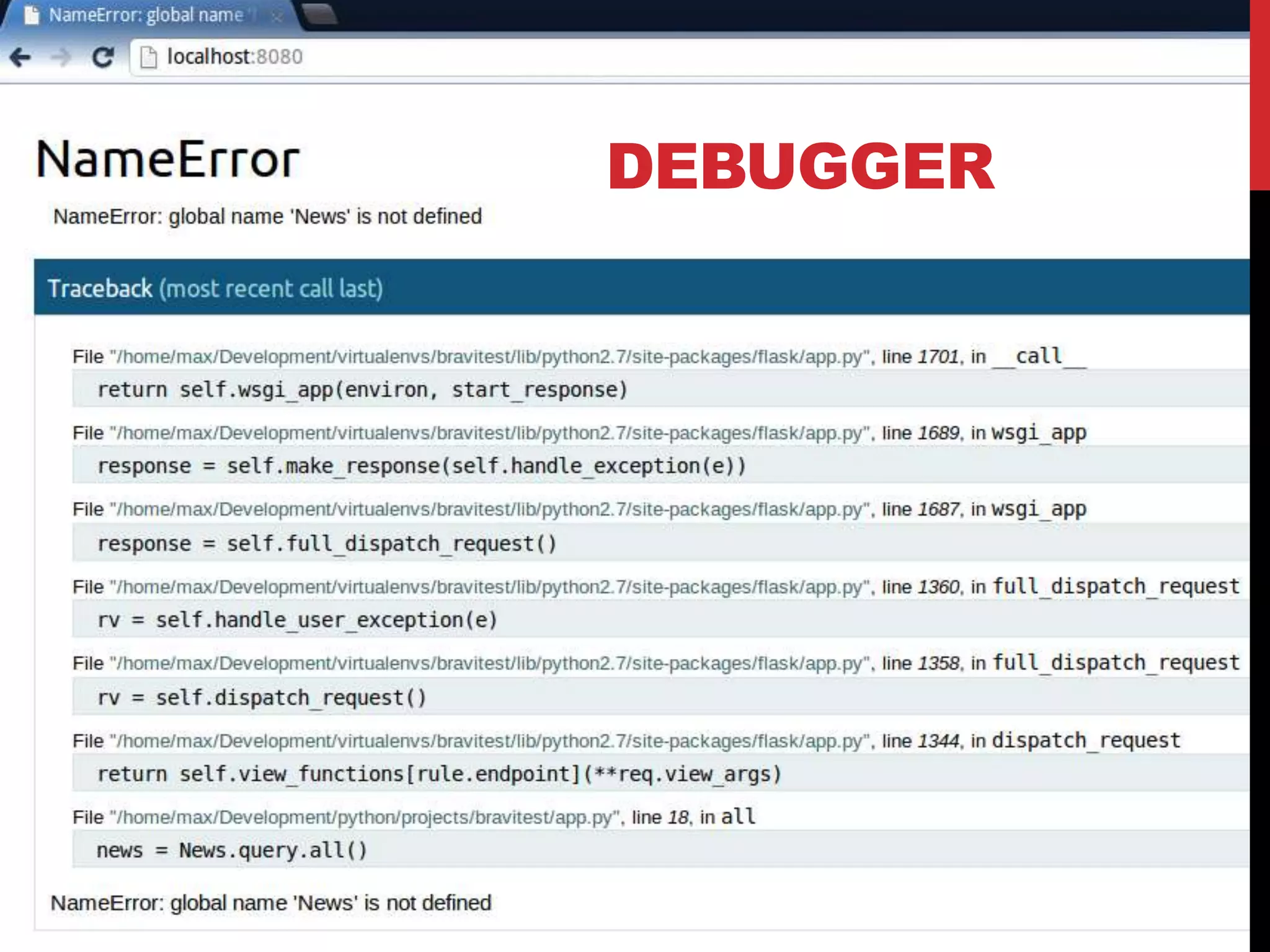Click the NameError tab's page favicon
The image size is (1270, 952).
coord(31,15)
